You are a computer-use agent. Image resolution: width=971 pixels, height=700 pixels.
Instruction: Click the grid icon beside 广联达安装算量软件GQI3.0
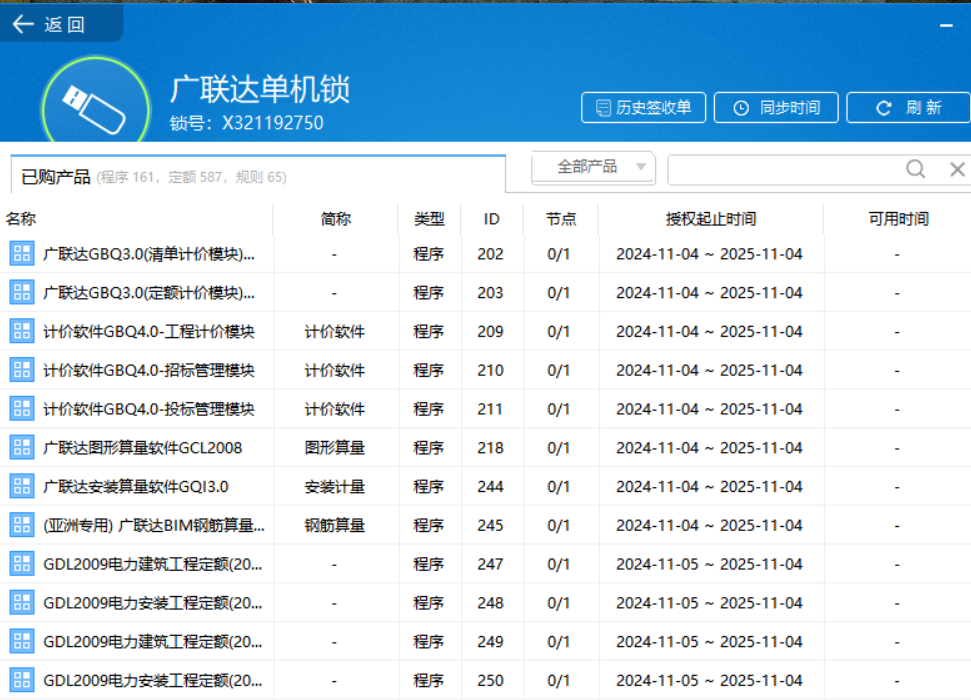(x=21, y=486)
